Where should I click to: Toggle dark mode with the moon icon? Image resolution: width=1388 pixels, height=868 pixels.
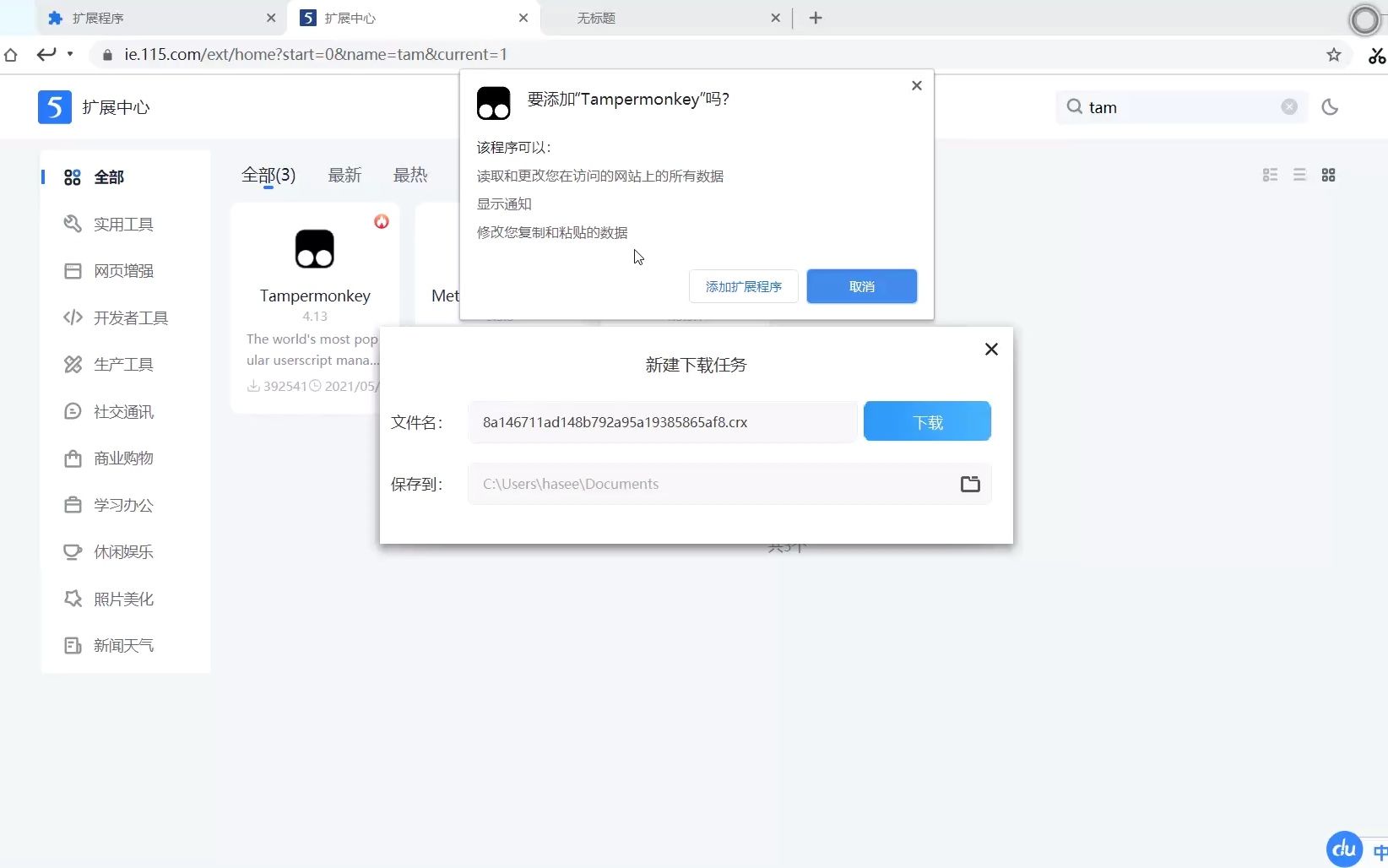click(x=1330, y=107)
